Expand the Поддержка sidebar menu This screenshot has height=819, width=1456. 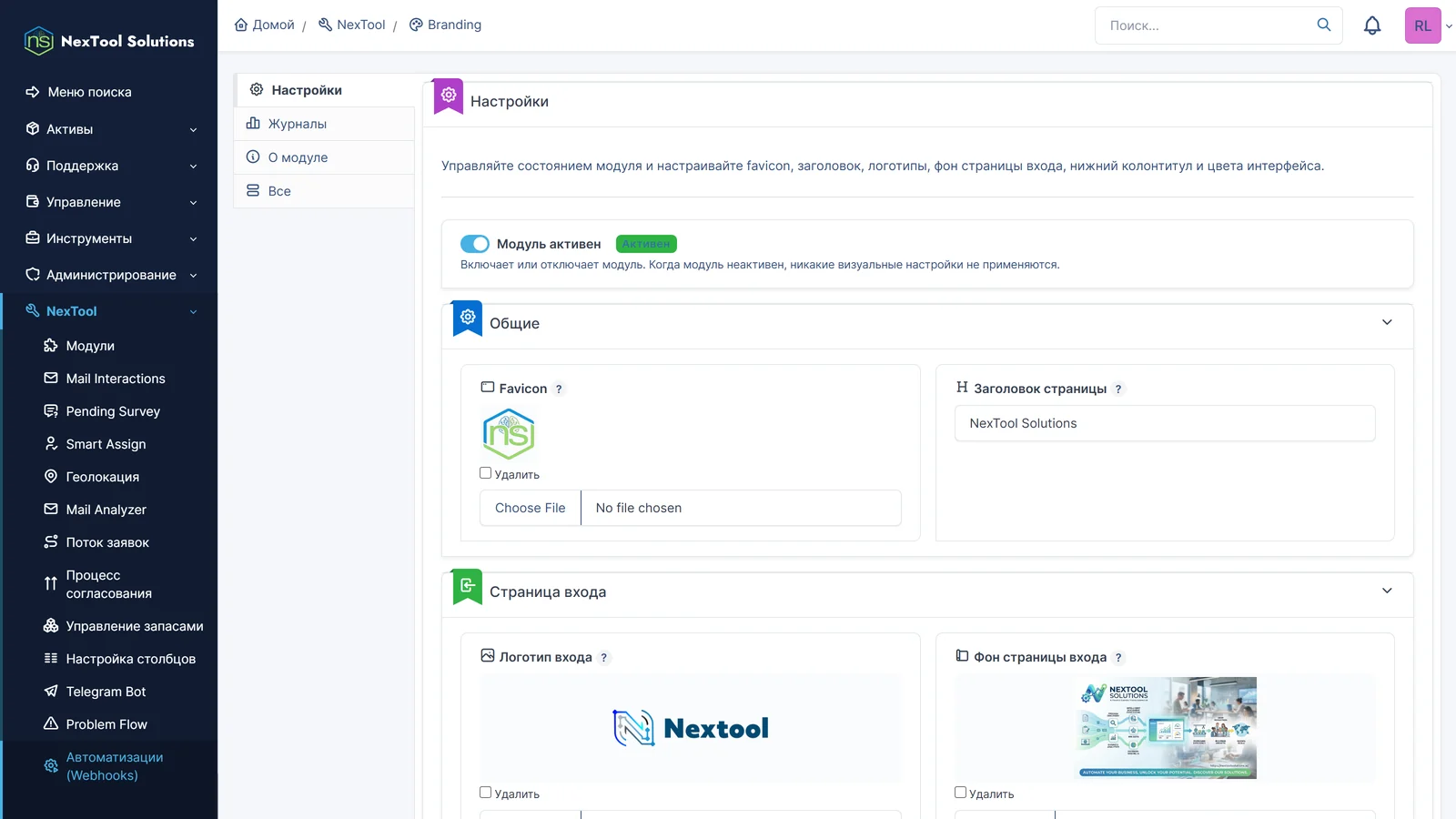pos(109,166)
